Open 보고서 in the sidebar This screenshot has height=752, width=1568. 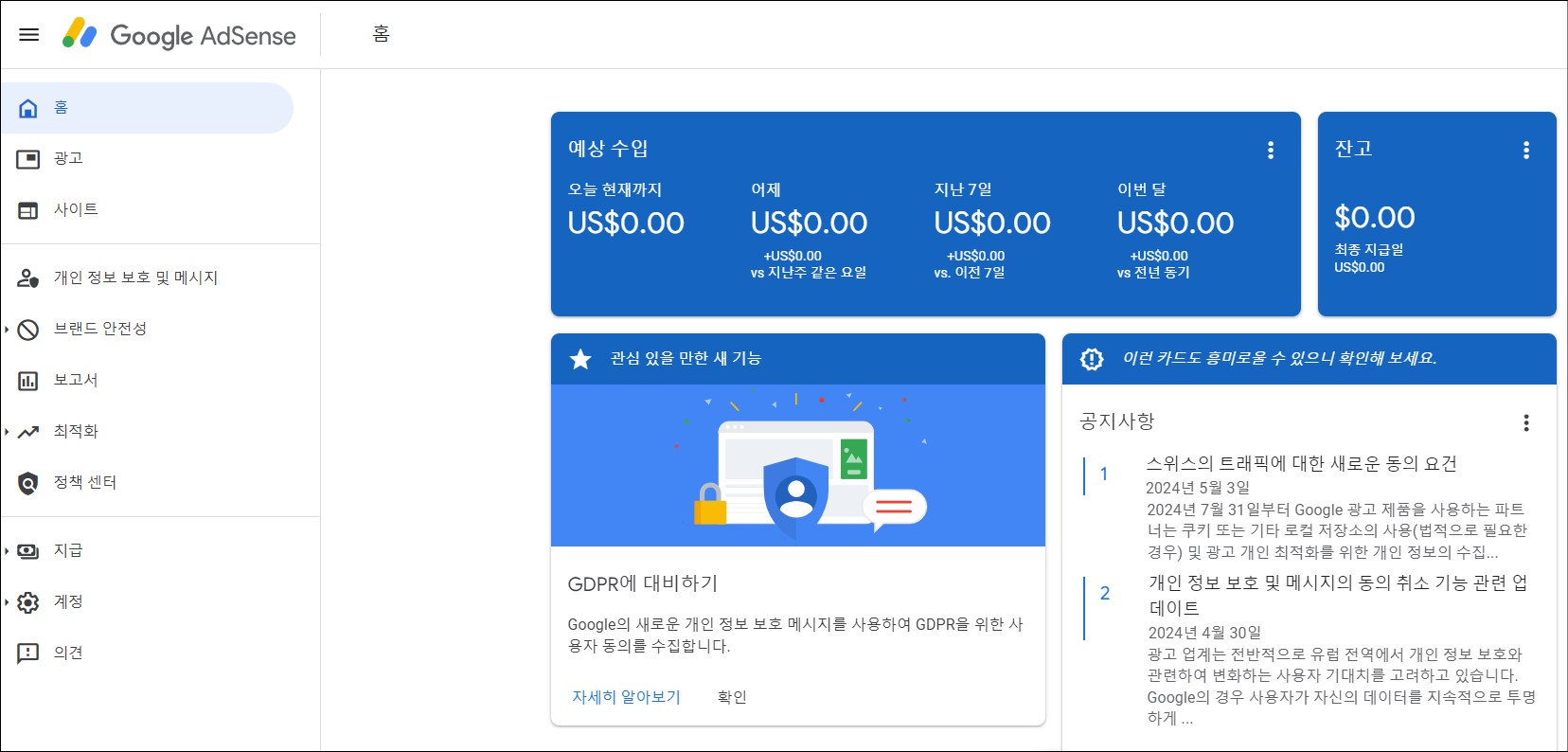click(x=147, y=380)
